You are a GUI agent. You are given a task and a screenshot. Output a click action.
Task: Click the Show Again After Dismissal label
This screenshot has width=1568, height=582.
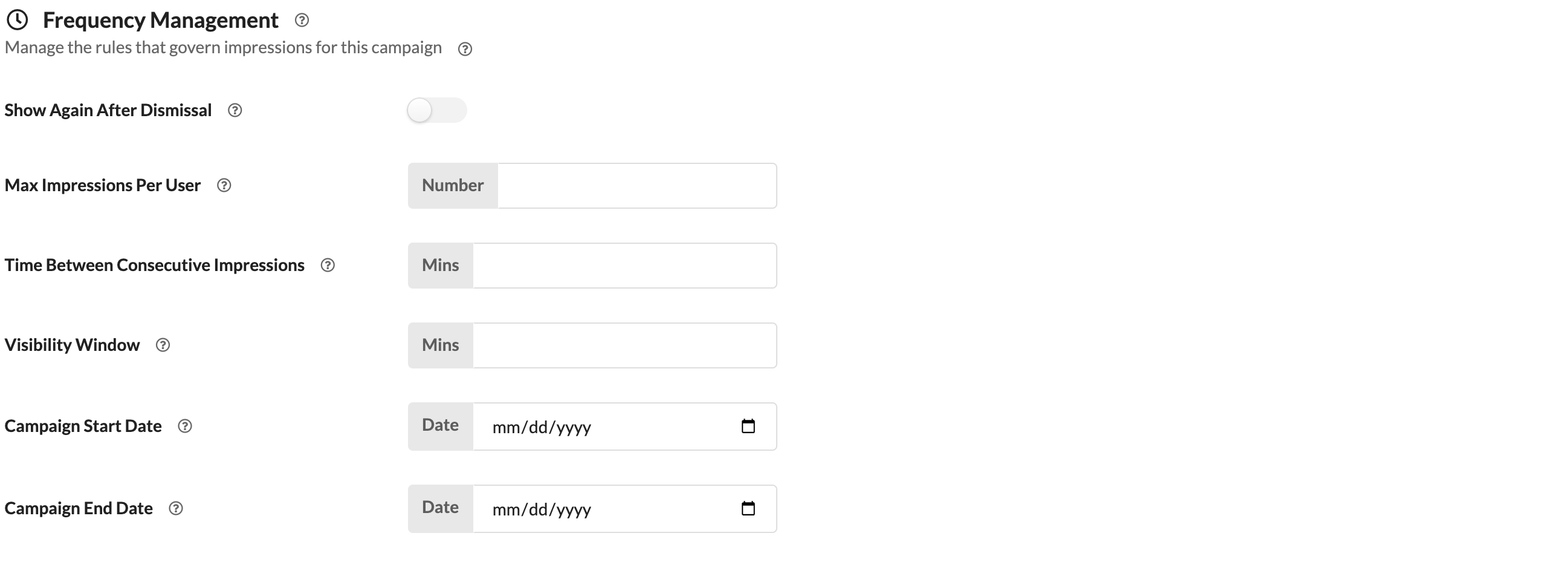point(108,110)
